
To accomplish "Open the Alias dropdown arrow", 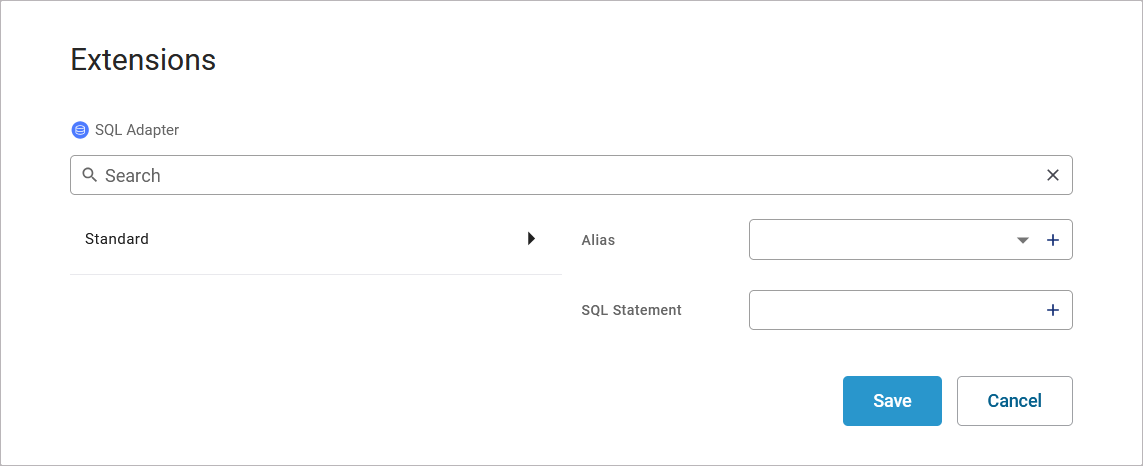I will pyautogui.click(x=1022, y=240).
